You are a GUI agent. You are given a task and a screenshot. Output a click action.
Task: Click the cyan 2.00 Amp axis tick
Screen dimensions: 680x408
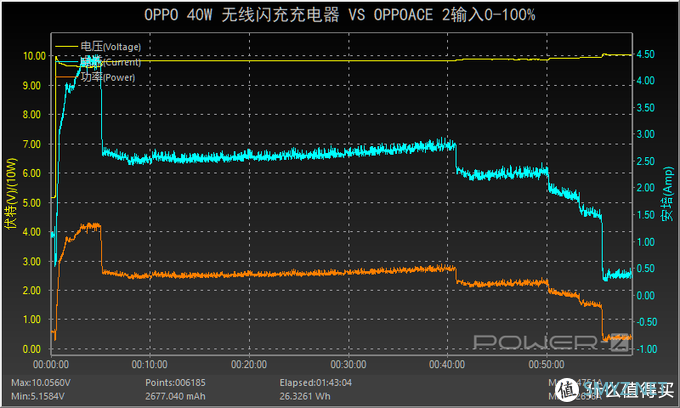click(x=645, y=188)
